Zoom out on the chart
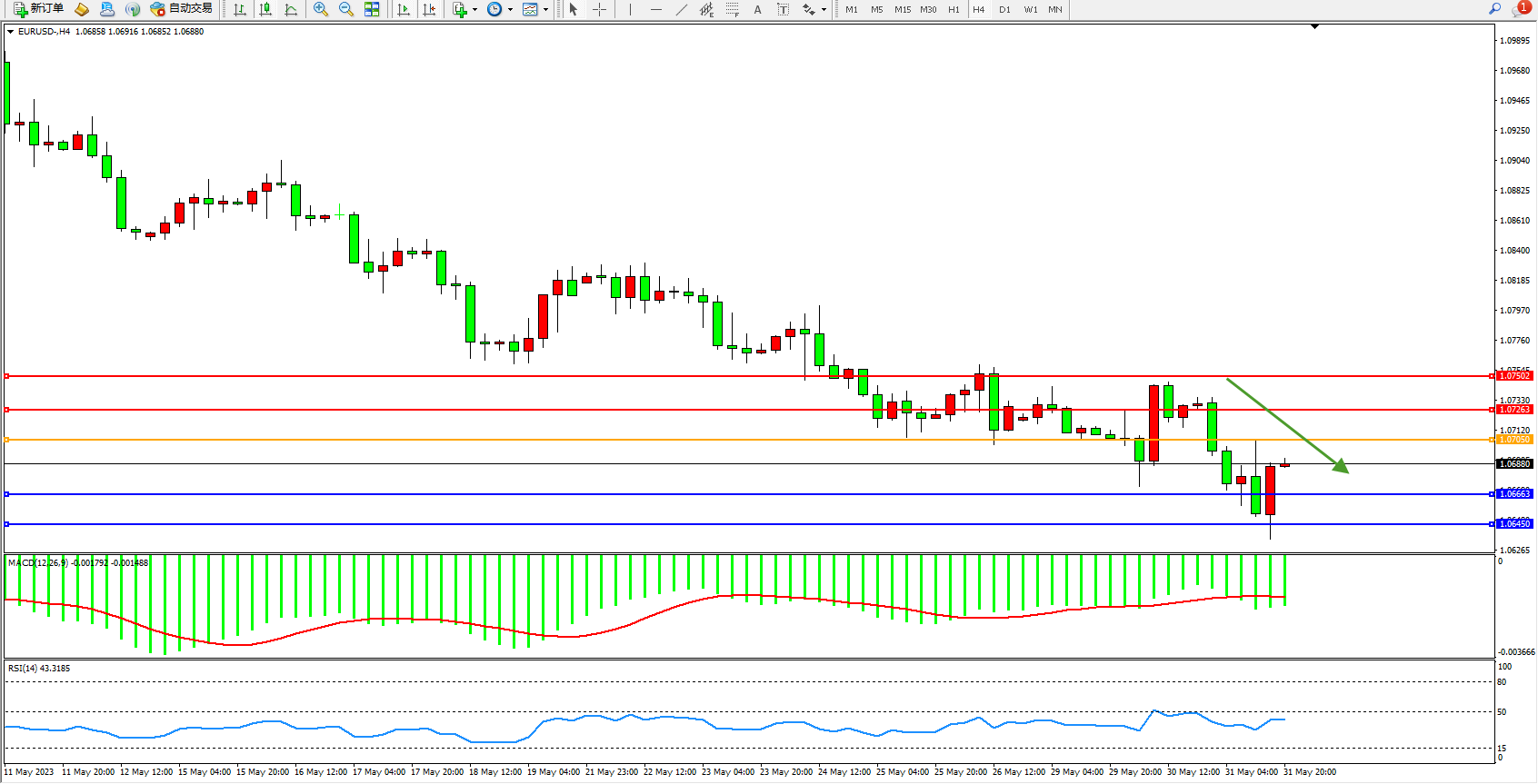This screenshot has height=784, width=1538. click(346, 9)
